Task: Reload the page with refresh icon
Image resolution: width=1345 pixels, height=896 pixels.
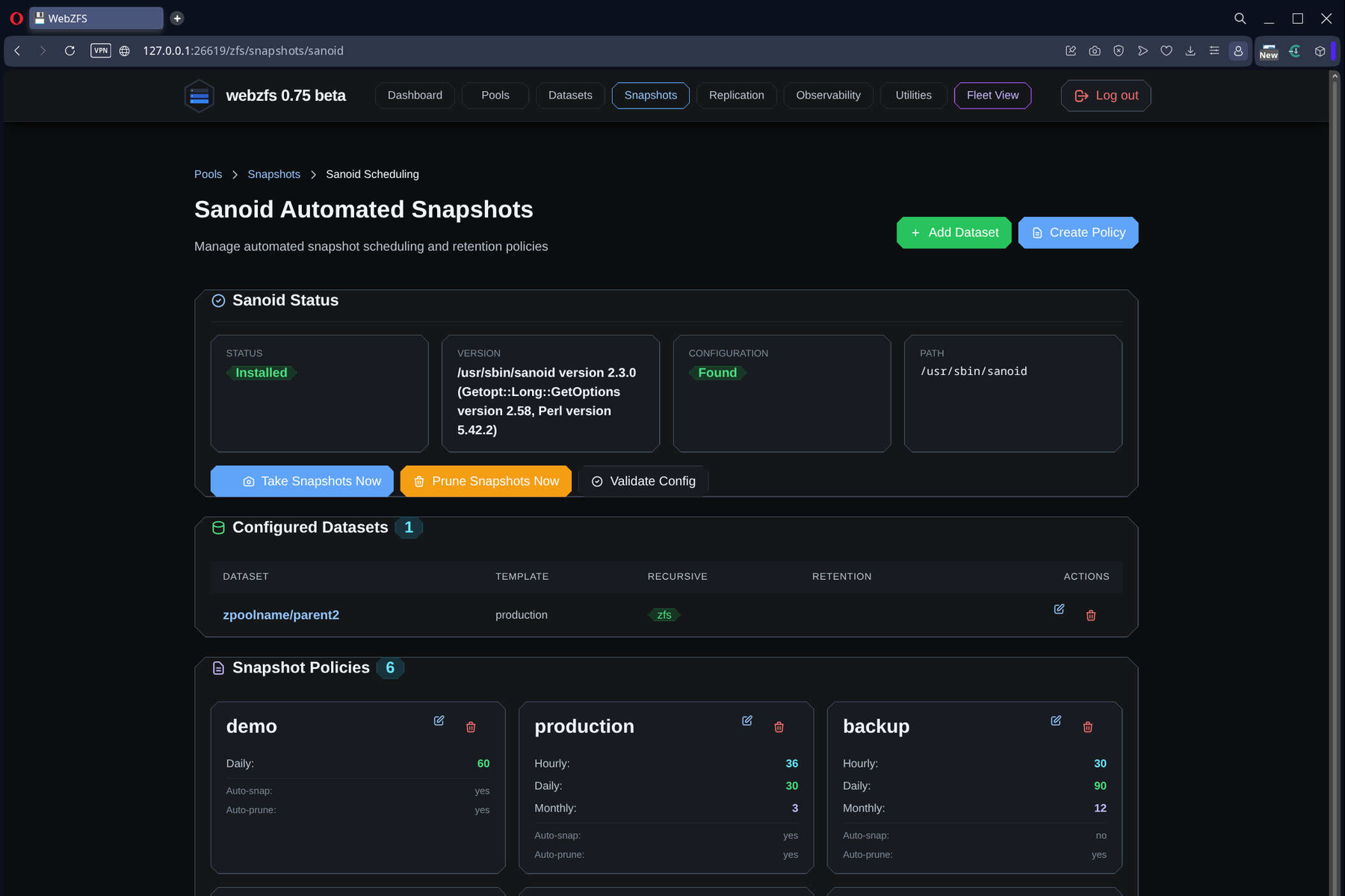Action: [x=69, y=51]
